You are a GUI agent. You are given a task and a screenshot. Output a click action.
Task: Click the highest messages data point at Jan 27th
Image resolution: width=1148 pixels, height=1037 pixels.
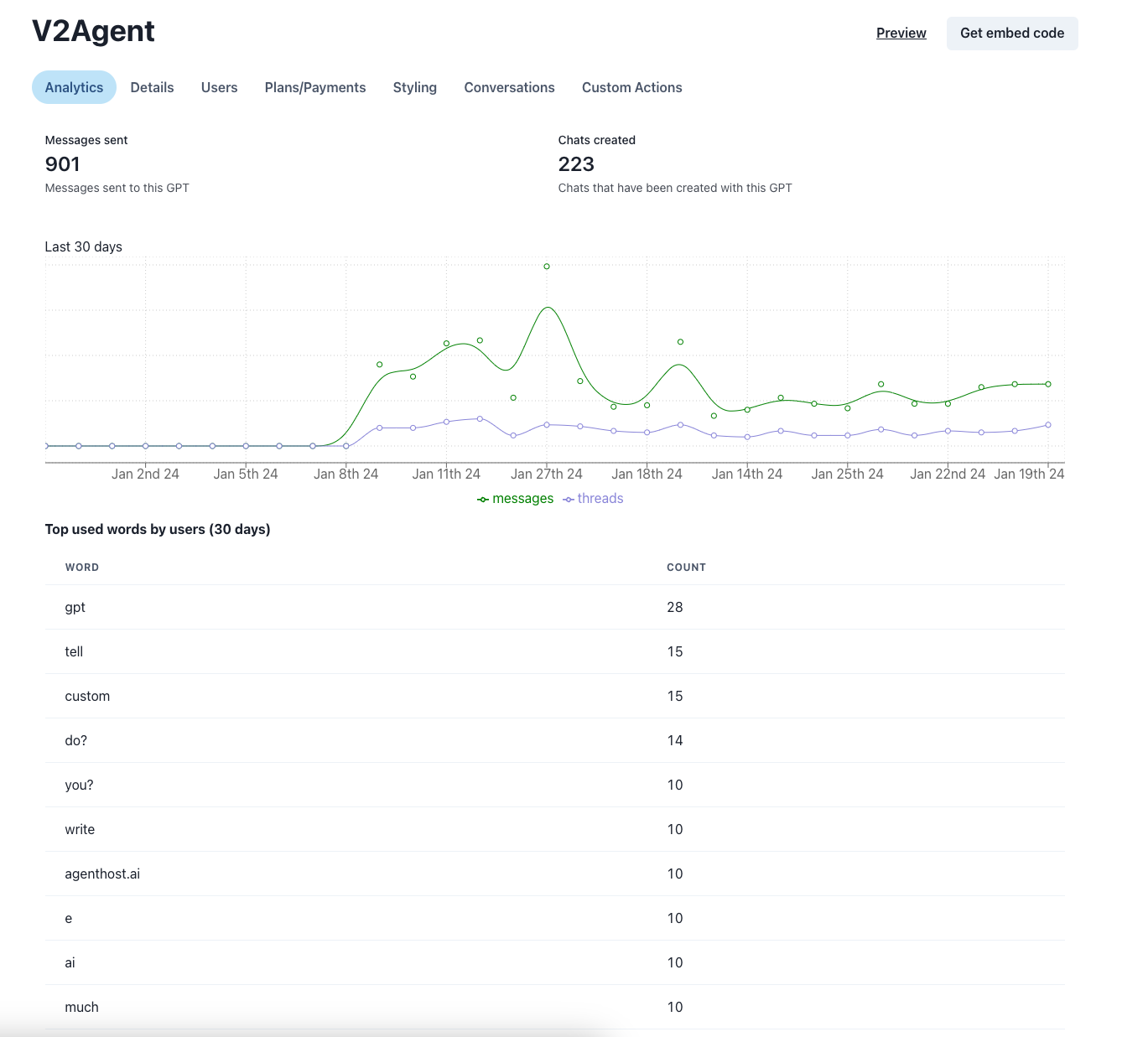[x=547, y=267]
